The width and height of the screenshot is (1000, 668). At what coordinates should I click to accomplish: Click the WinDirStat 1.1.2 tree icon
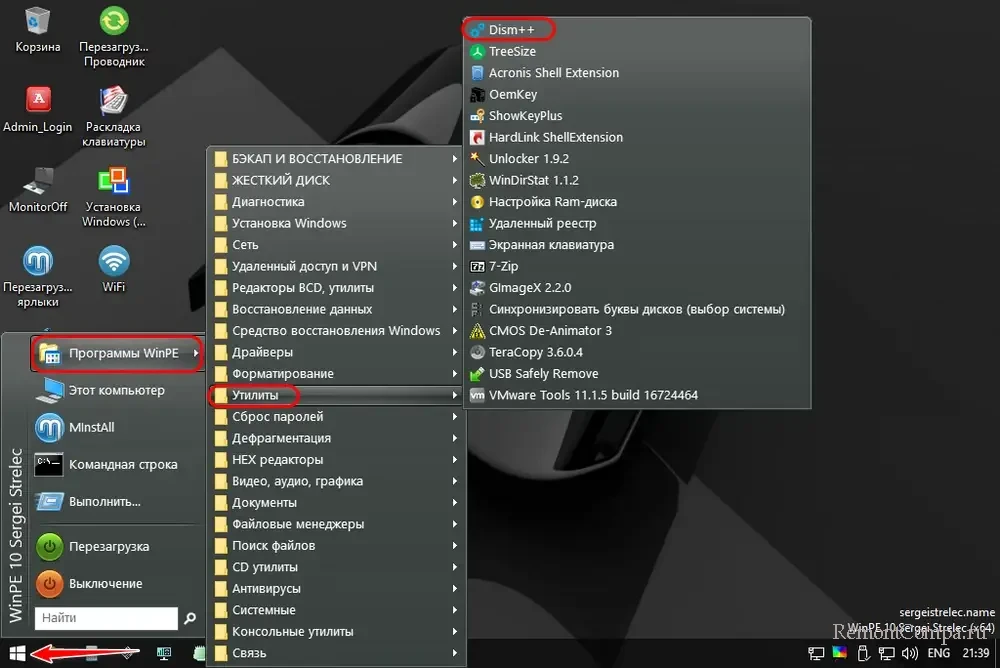(x=477, y=180)
